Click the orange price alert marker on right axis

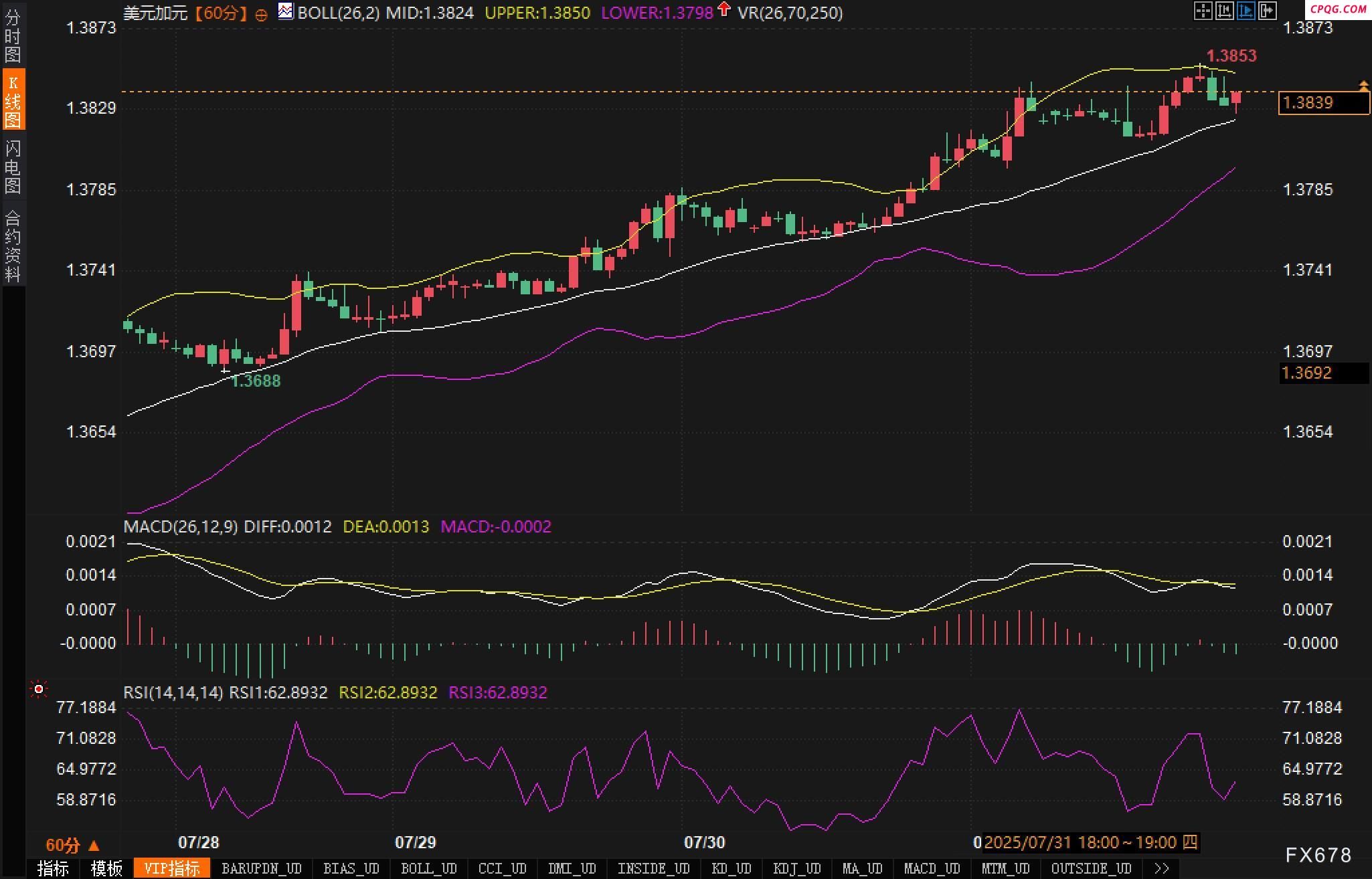(x=1363, y=86)
